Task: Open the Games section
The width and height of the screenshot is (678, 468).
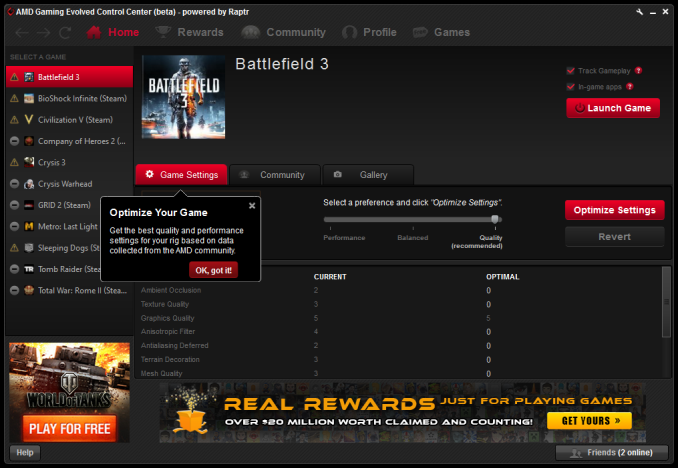Action: pos(441,32)
